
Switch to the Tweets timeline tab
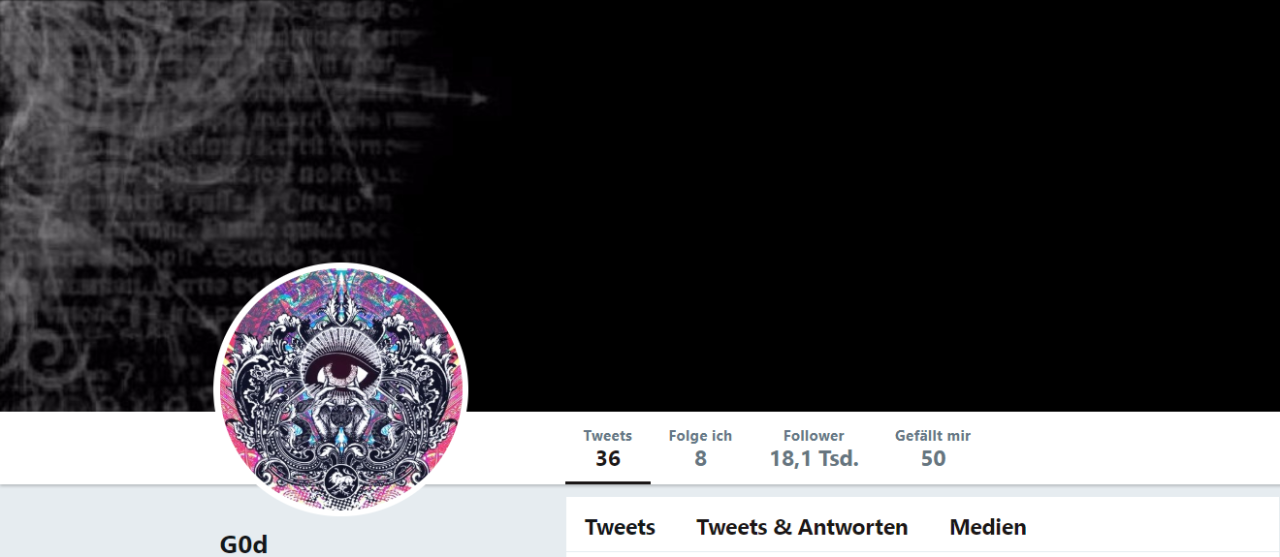(620, 527)
